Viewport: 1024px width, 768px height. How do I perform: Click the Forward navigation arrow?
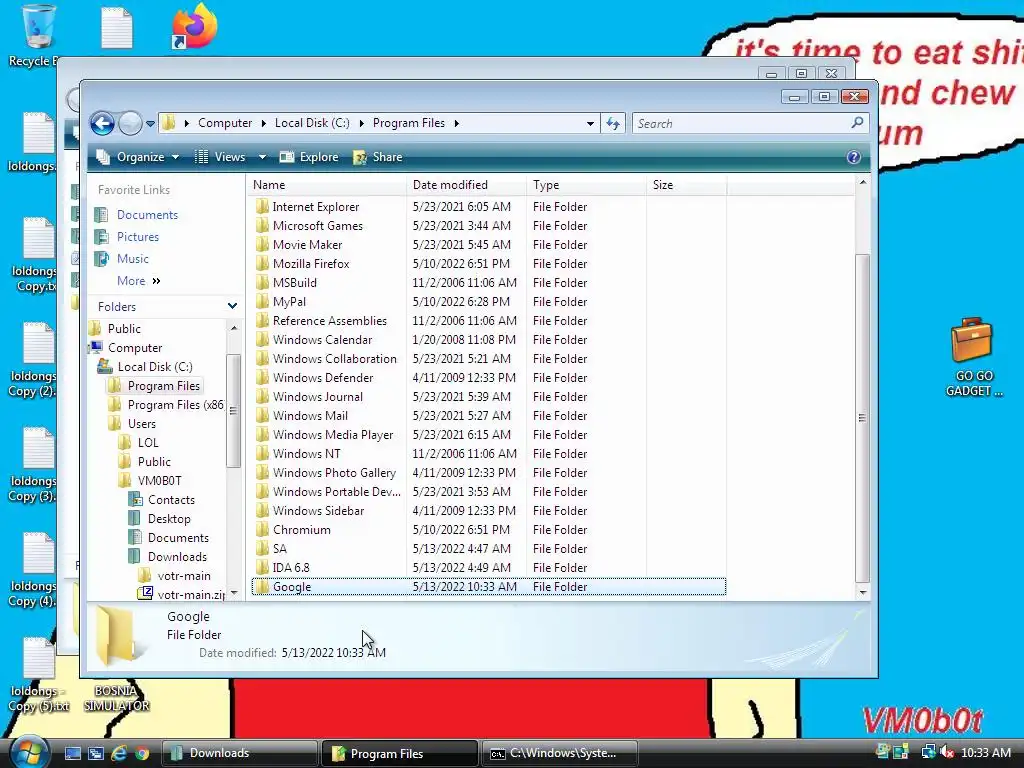pos(131,123)
